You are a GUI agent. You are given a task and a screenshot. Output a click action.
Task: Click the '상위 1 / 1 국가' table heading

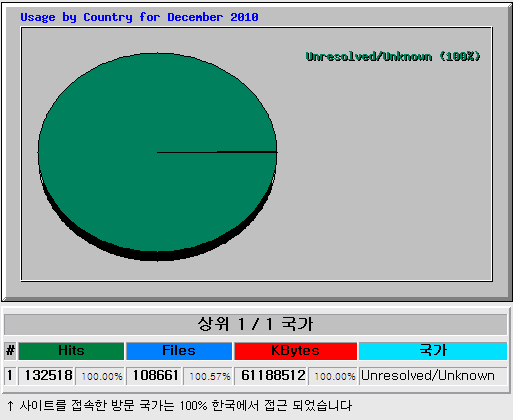click(x=256, y=324)
